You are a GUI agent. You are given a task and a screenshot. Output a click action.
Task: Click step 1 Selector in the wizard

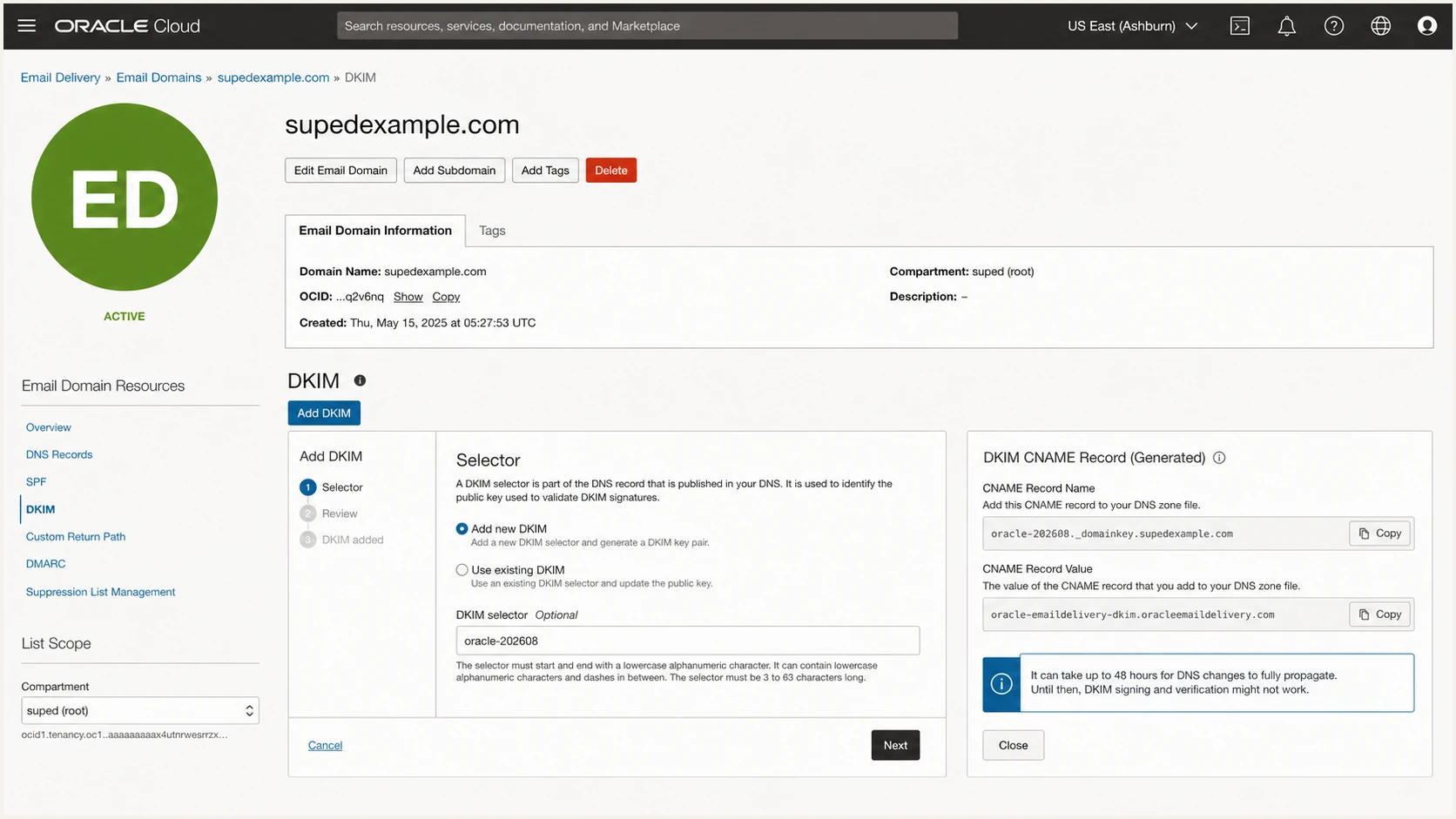[332, 487]
